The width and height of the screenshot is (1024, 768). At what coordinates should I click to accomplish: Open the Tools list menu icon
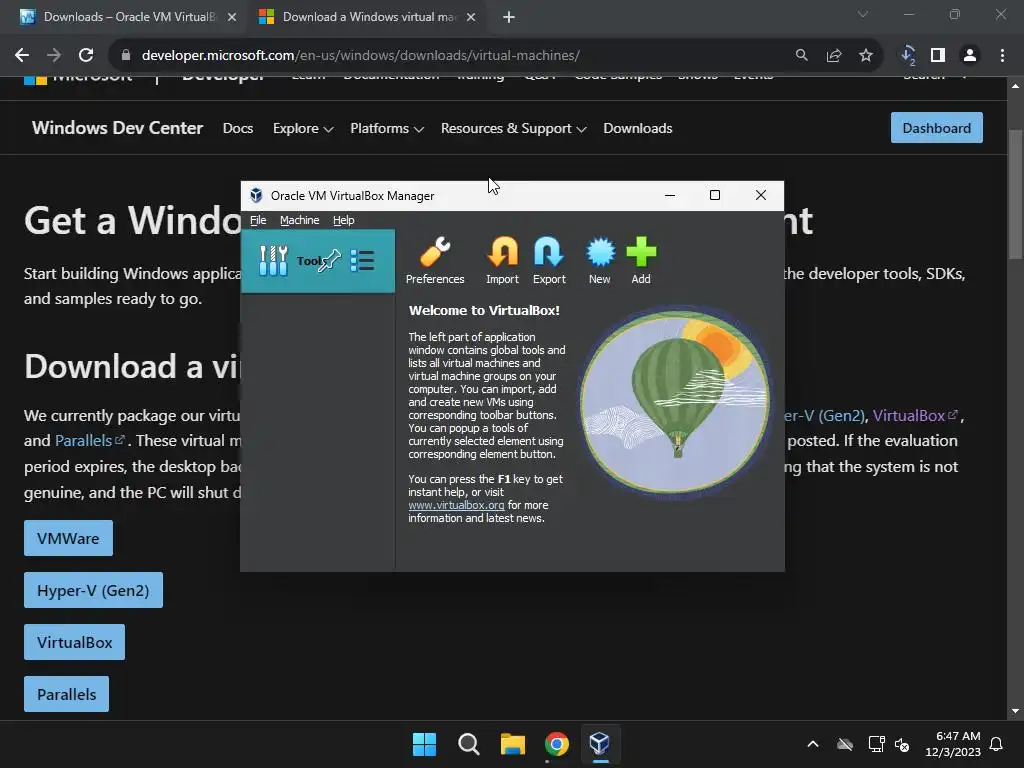point(362,261)
